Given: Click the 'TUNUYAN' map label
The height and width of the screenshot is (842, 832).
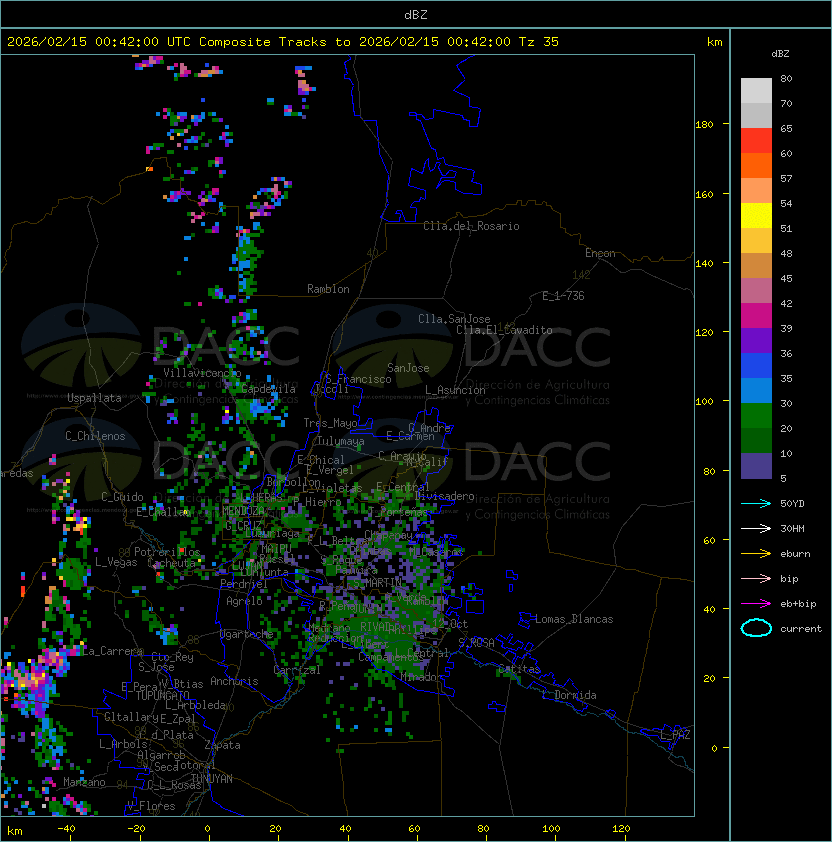Looking at the screenshot, I should tap(212, 778).
